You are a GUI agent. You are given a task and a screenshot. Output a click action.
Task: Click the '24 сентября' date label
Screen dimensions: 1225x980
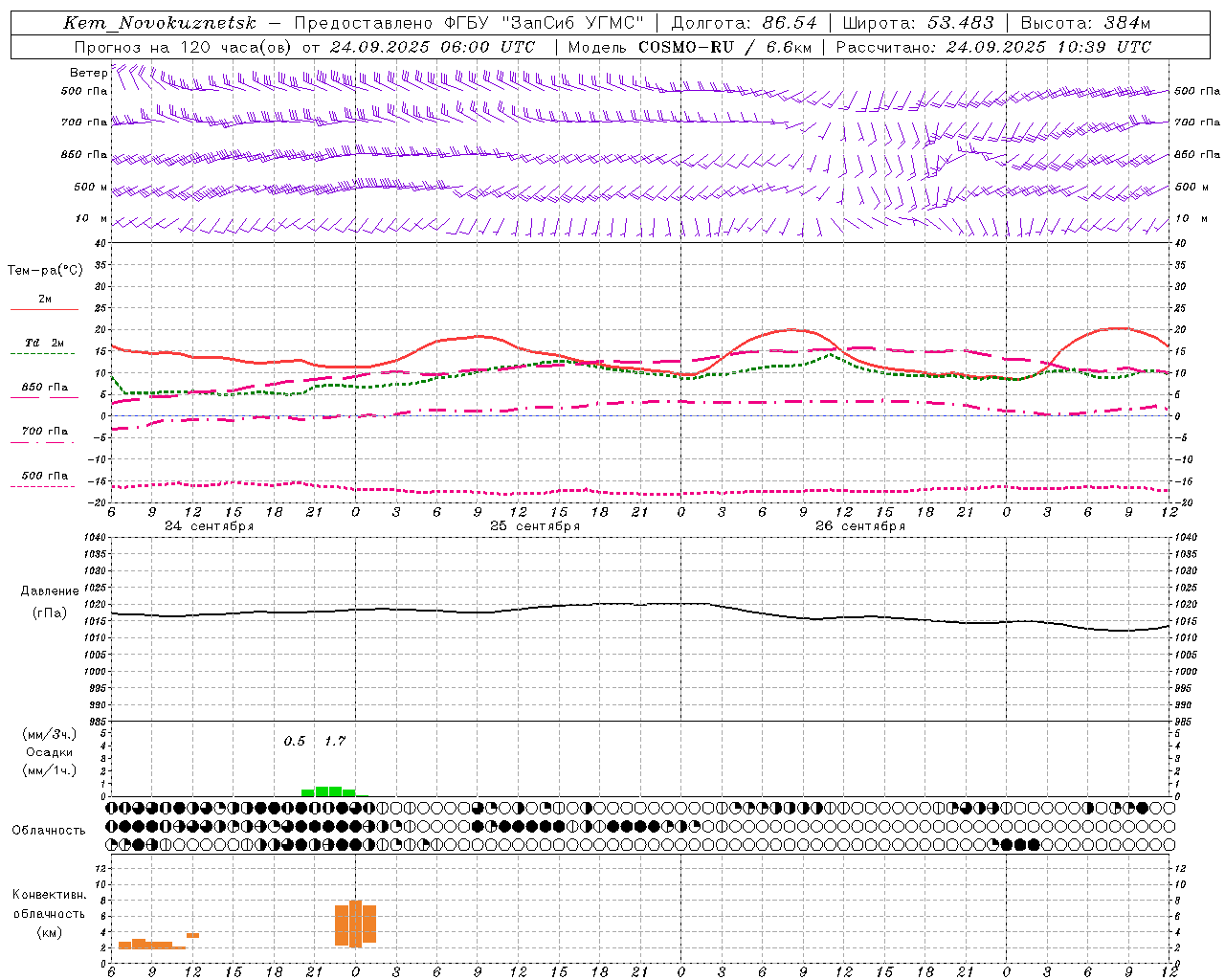(210, 526)
